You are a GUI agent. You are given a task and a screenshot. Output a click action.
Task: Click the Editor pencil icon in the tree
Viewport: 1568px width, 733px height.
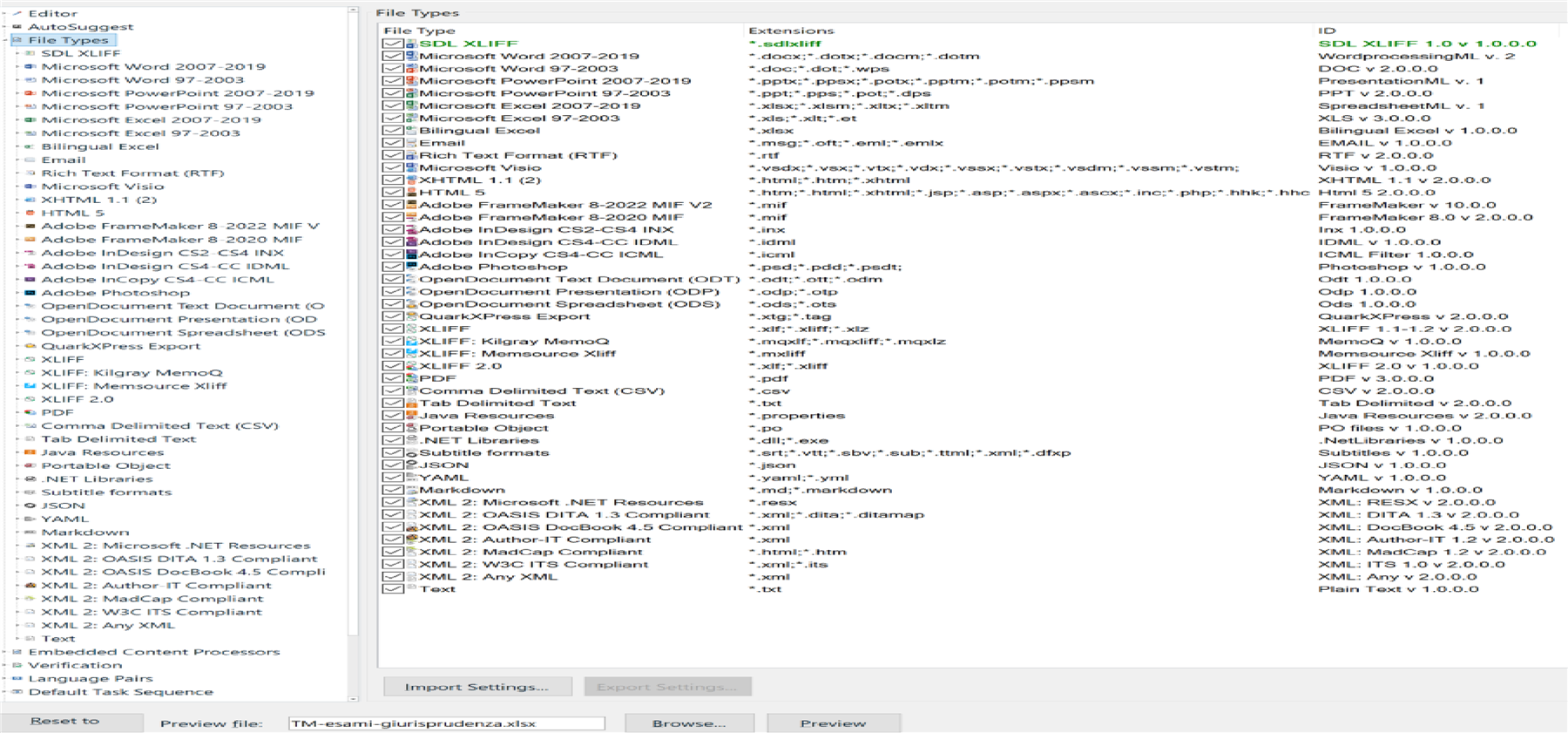[x=17, y=14]
